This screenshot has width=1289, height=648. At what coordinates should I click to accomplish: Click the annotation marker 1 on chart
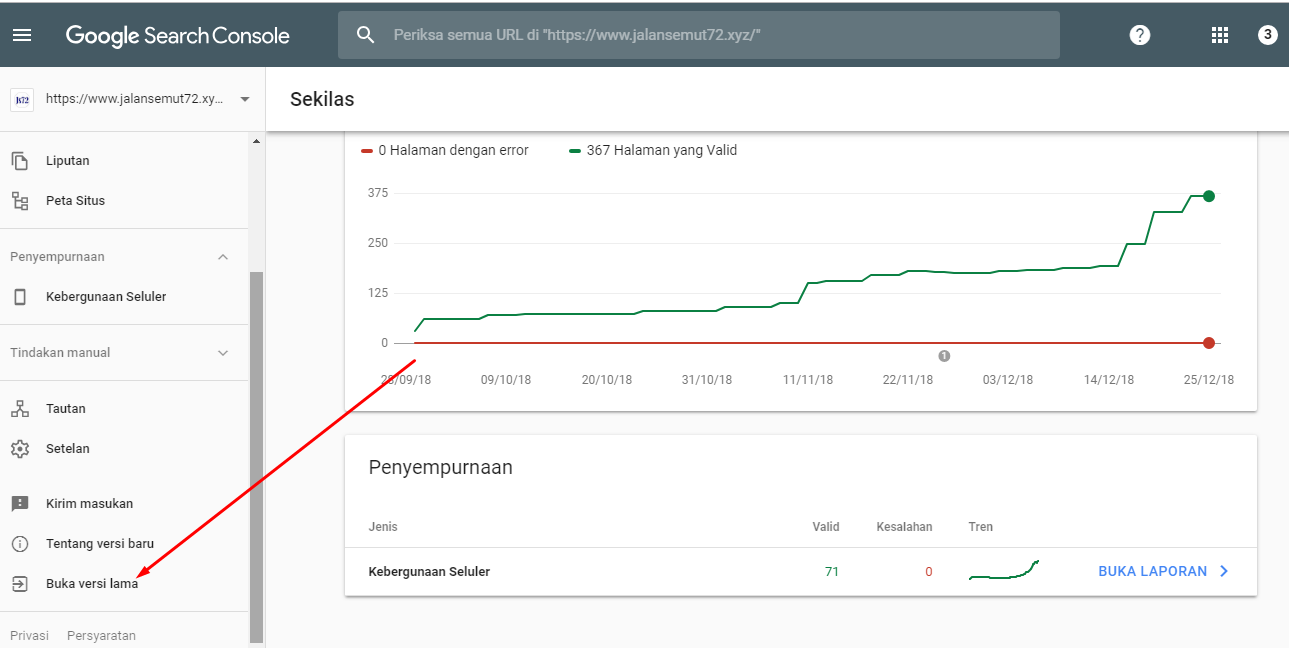944,355
